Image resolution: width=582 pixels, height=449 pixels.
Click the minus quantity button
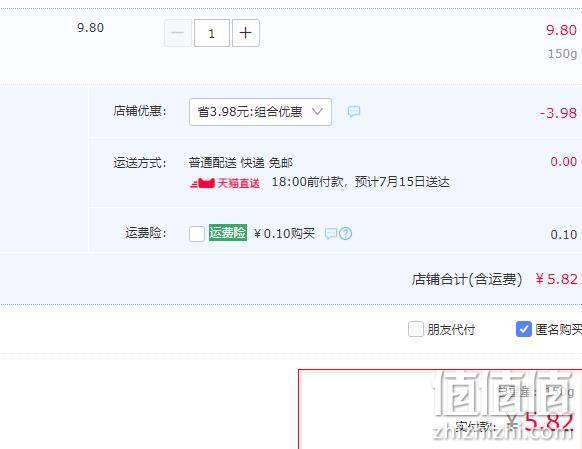(178, 33)
